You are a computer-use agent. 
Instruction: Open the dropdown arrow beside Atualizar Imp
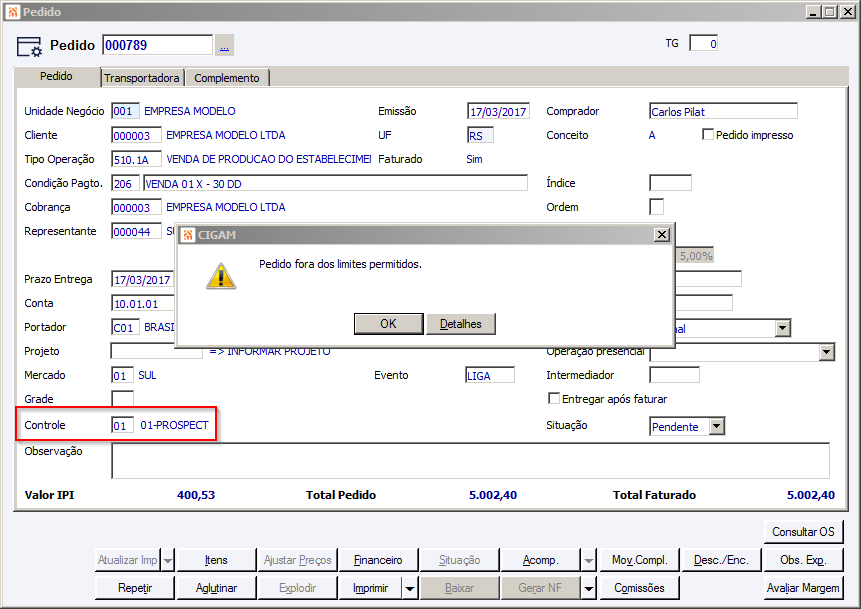[x=168, y=561]
